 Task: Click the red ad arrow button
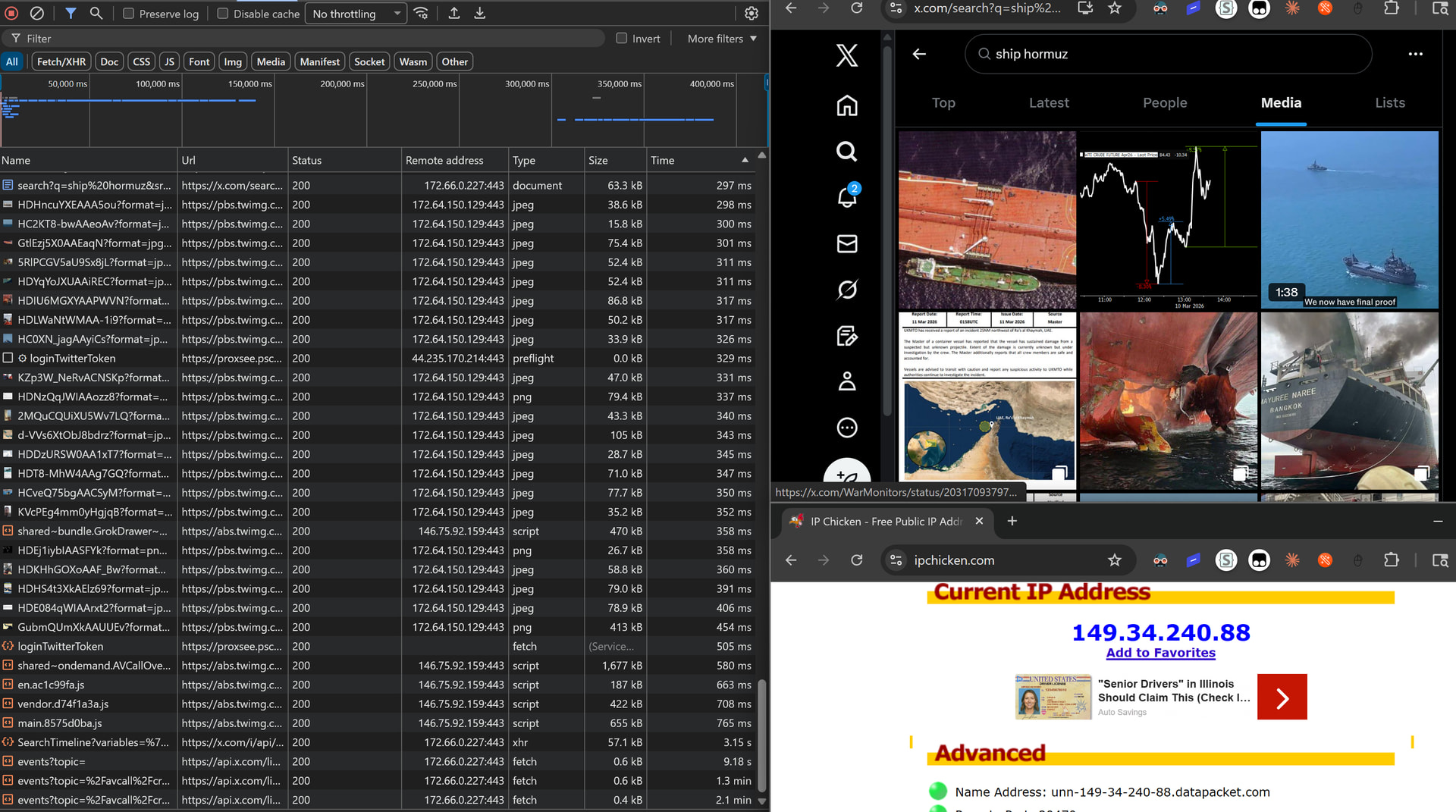coord(1282,697)
